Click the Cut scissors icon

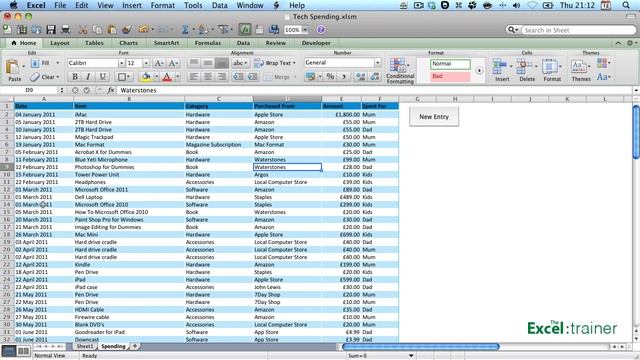click(83, 29)
